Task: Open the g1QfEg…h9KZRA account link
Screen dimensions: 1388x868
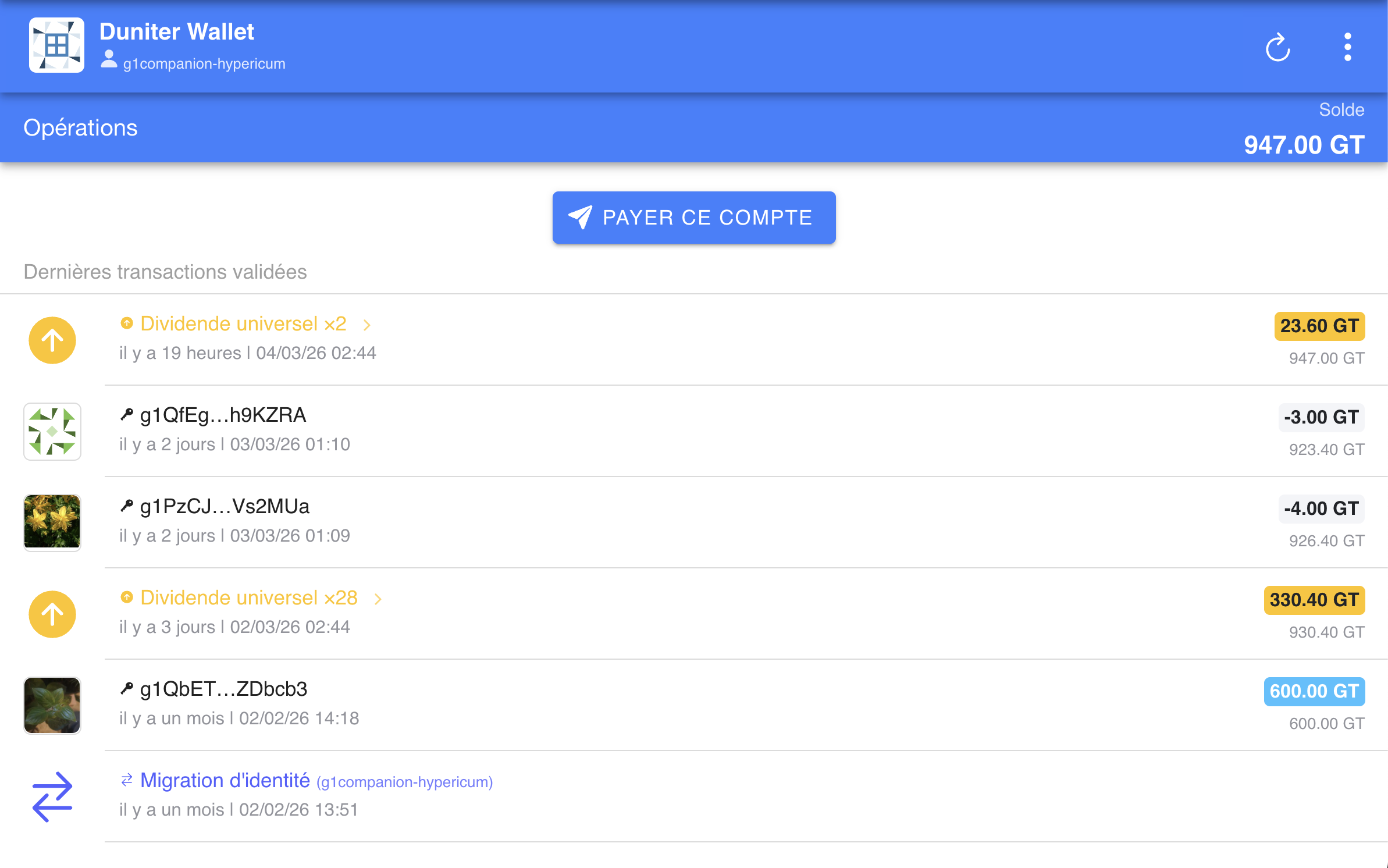Action: point(223,415)
